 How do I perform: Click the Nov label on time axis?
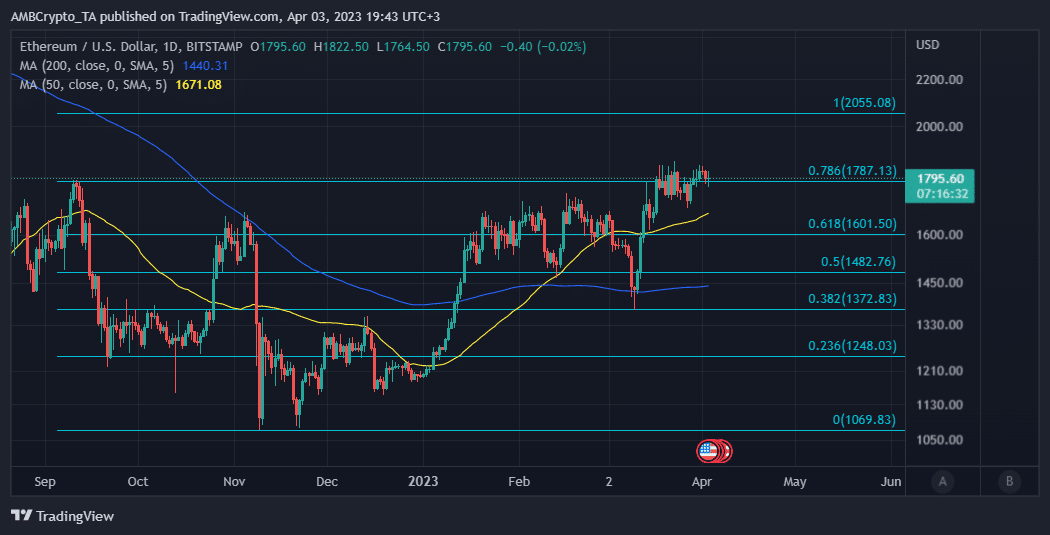(x=234, y=482)
